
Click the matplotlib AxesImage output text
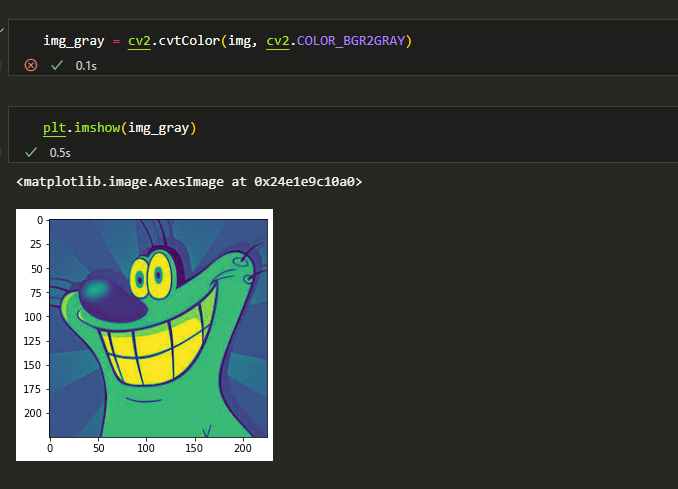(x=189, y=182)
